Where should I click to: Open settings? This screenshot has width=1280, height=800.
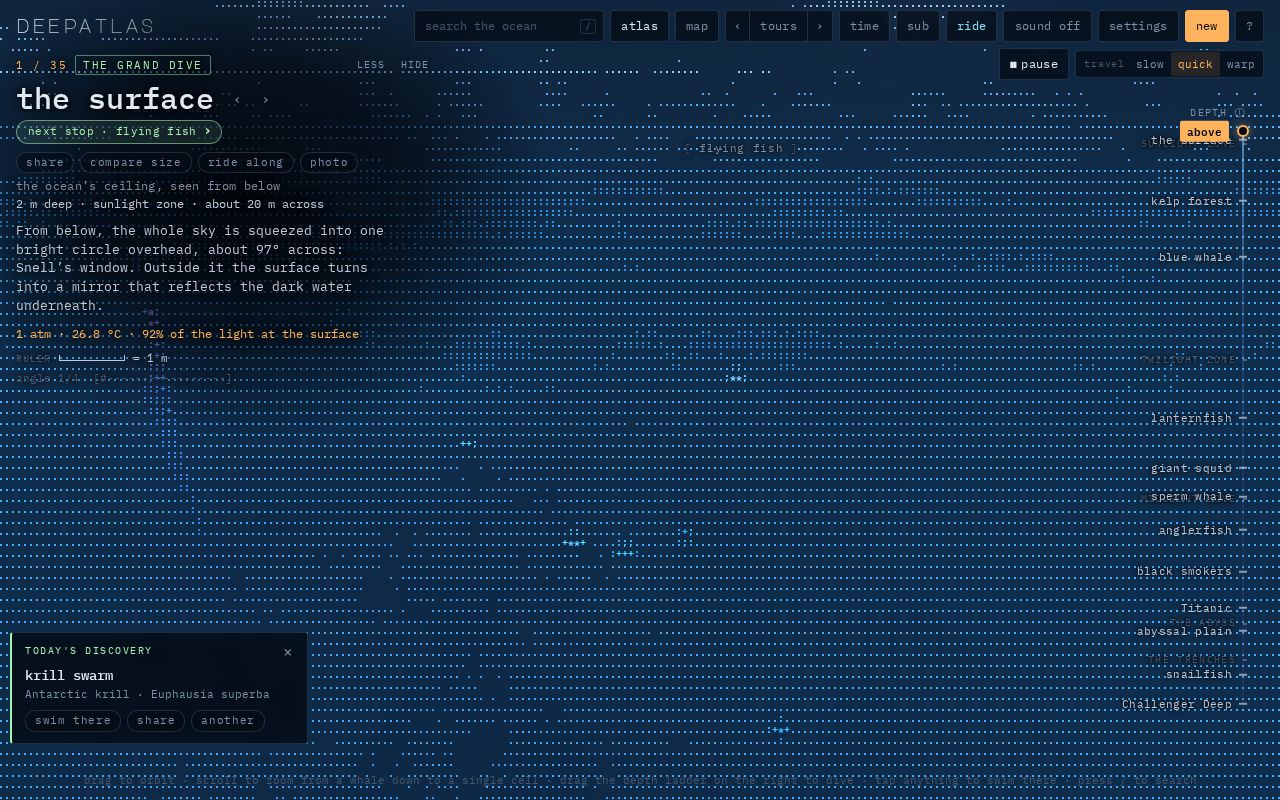point(1138,26)
